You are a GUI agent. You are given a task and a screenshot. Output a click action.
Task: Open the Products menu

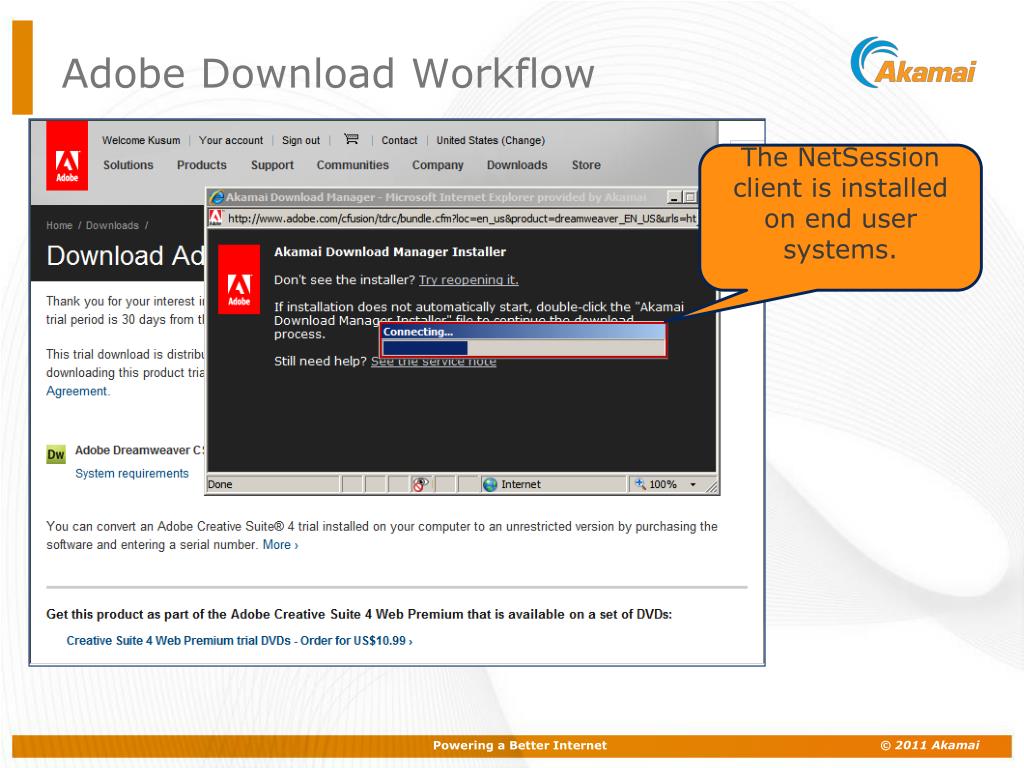coord(202,165)
